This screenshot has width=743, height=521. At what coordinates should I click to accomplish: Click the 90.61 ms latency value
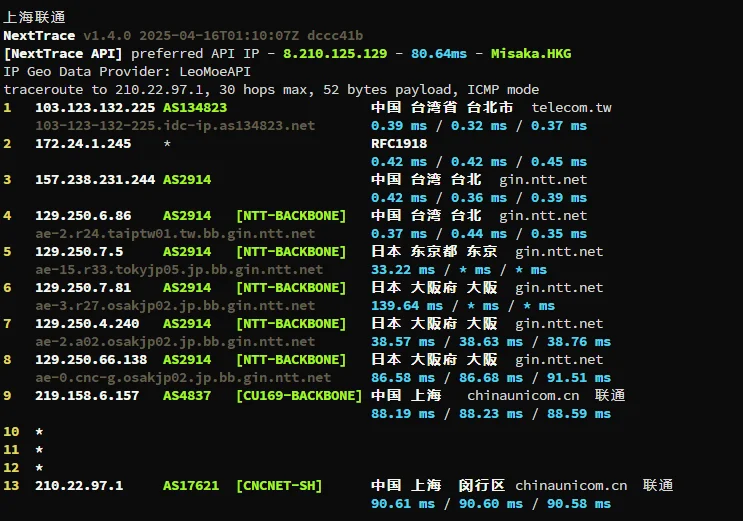pos(403,504)
